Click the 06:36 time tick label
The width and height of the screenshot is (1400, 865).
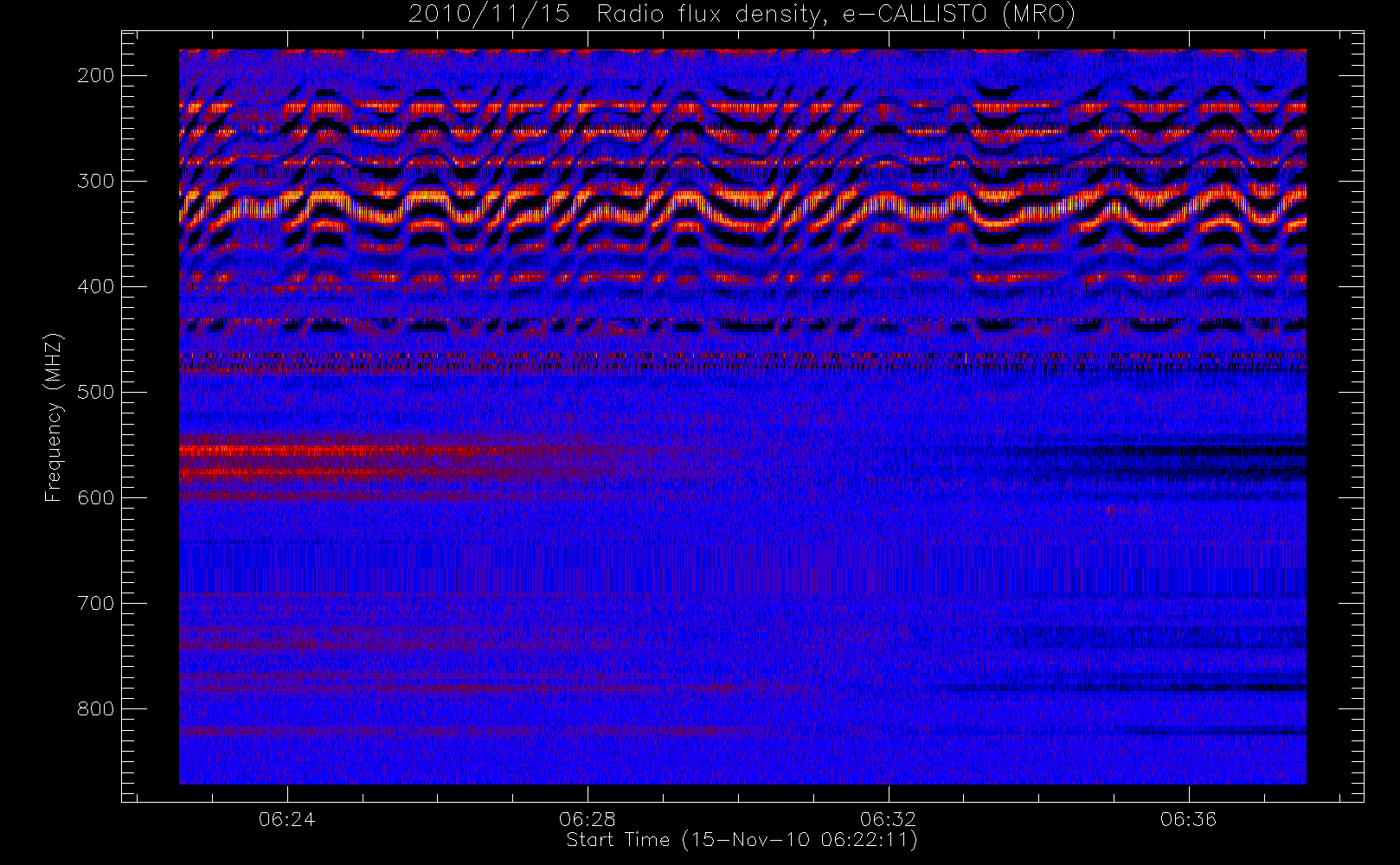coord(1189,818)
